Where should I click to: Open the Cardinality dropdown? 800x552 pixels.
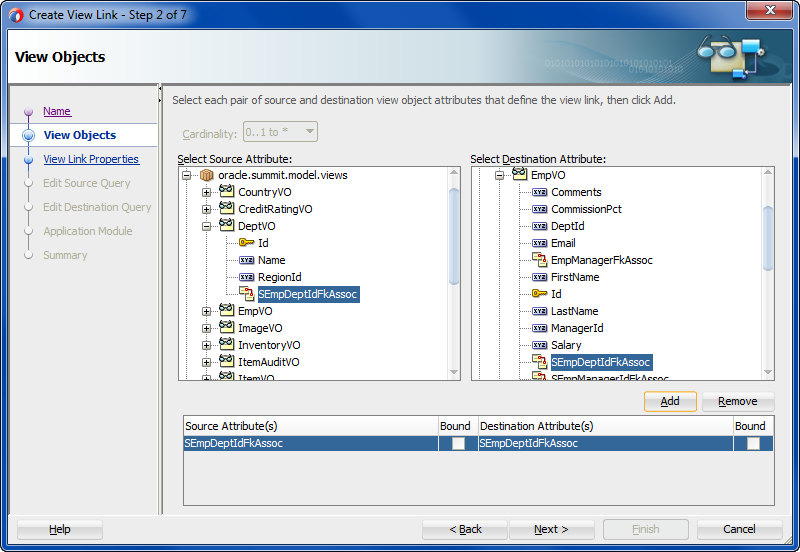280,132
